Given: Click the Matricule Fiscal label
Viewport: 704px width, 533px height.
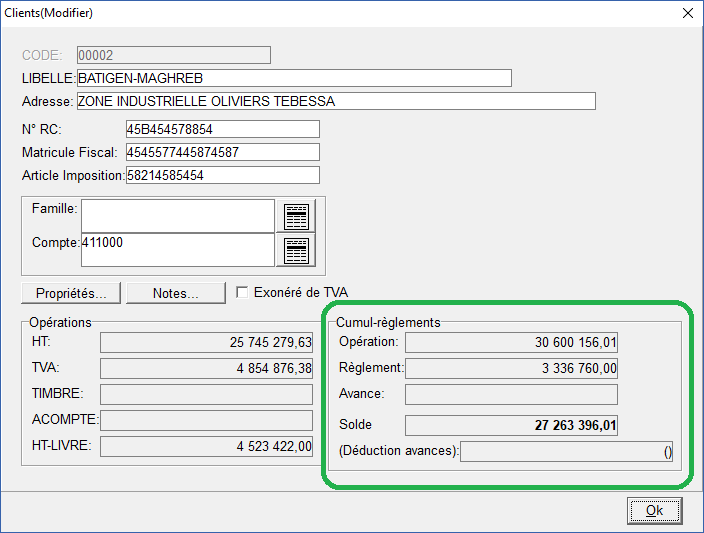Looking at the screenshot, I should [x=70, y=153].
